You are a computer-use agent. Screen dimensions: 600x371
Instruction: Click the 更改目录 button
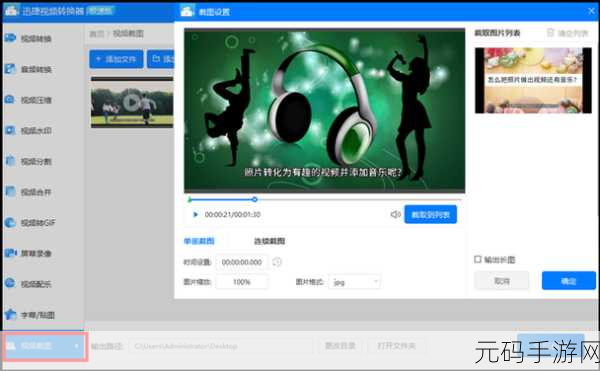[x=340, y=346]
